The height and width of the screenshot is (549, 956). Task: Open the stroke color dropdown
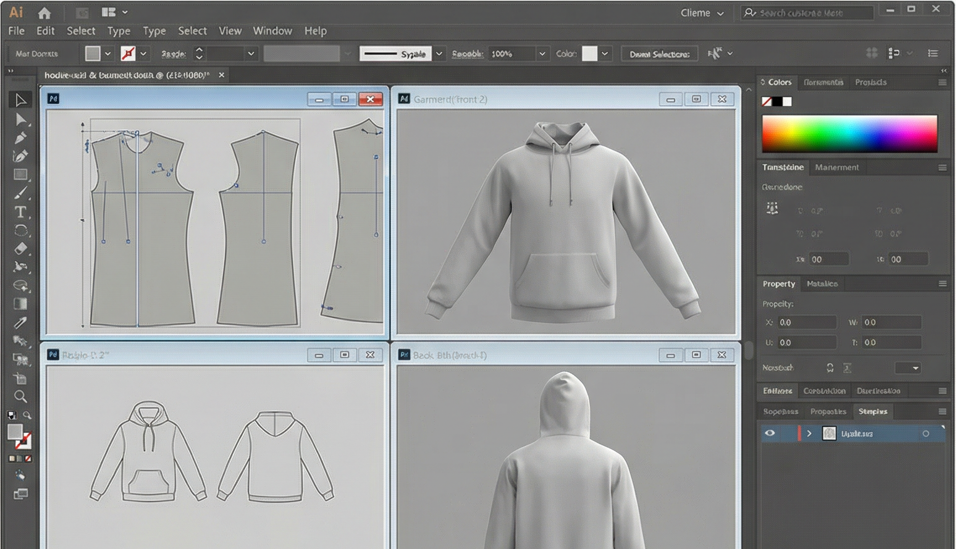[x=144, y=54]
